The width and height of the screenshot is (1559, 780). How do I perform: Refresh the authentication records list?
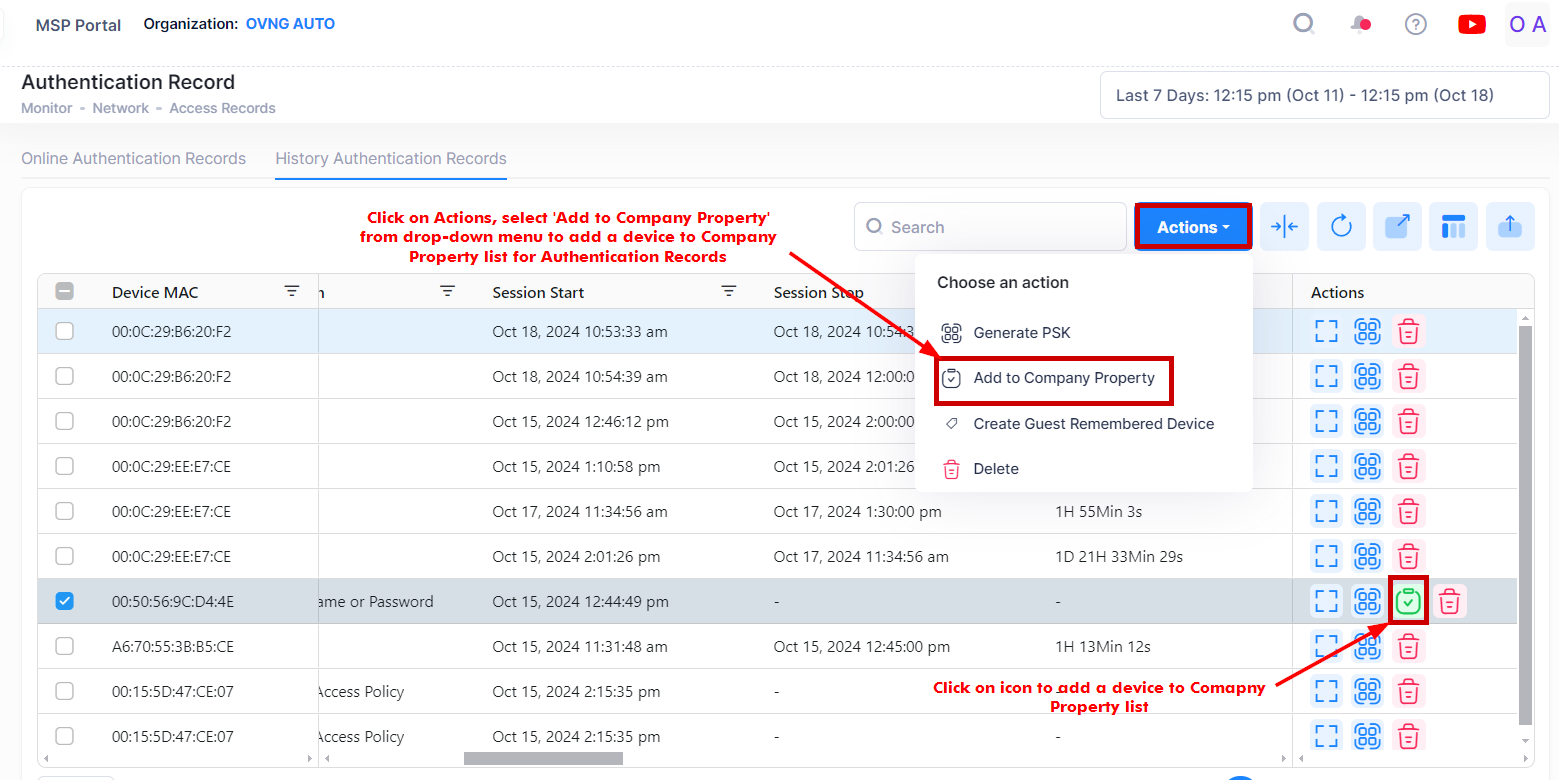point(1341,226)
